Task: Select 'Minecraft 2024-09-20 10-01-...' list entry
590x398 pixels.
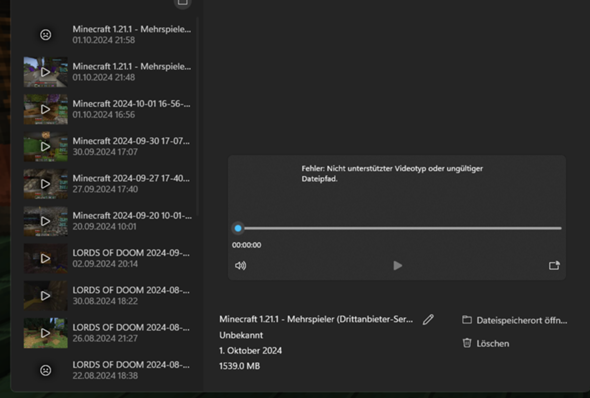Action: coord(108,221)
